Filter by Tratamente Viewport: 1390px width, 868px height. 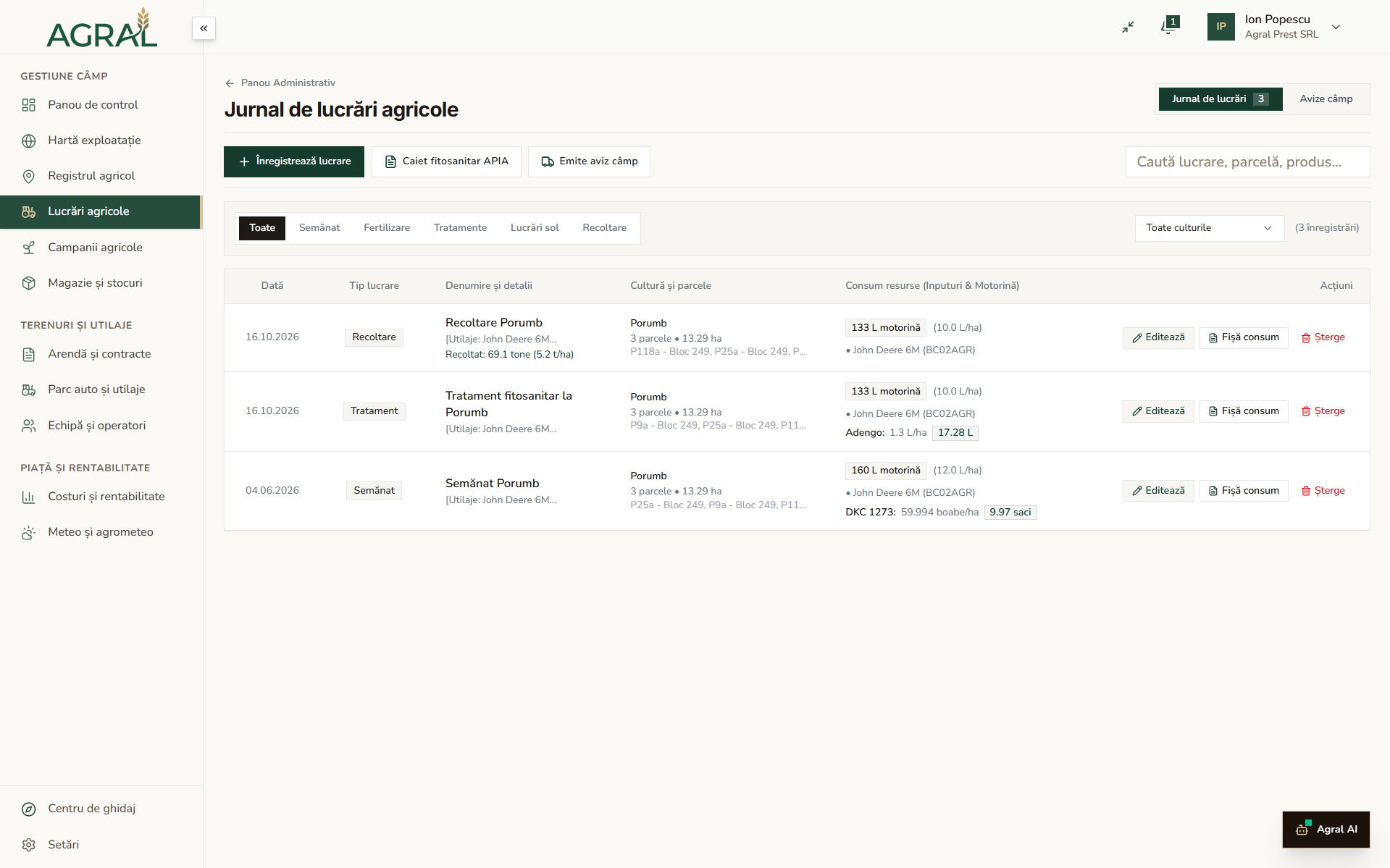click(460, 228)
